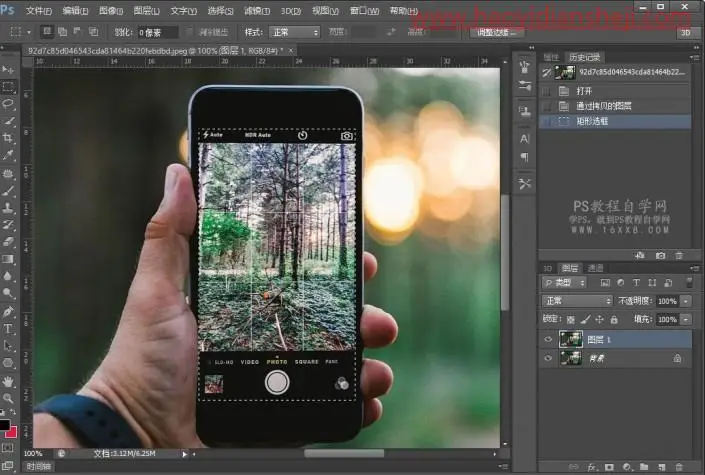This screenshot has width=705, height=475.
Task: Select the Clone Stamp tool
Action: pos(8,207)
